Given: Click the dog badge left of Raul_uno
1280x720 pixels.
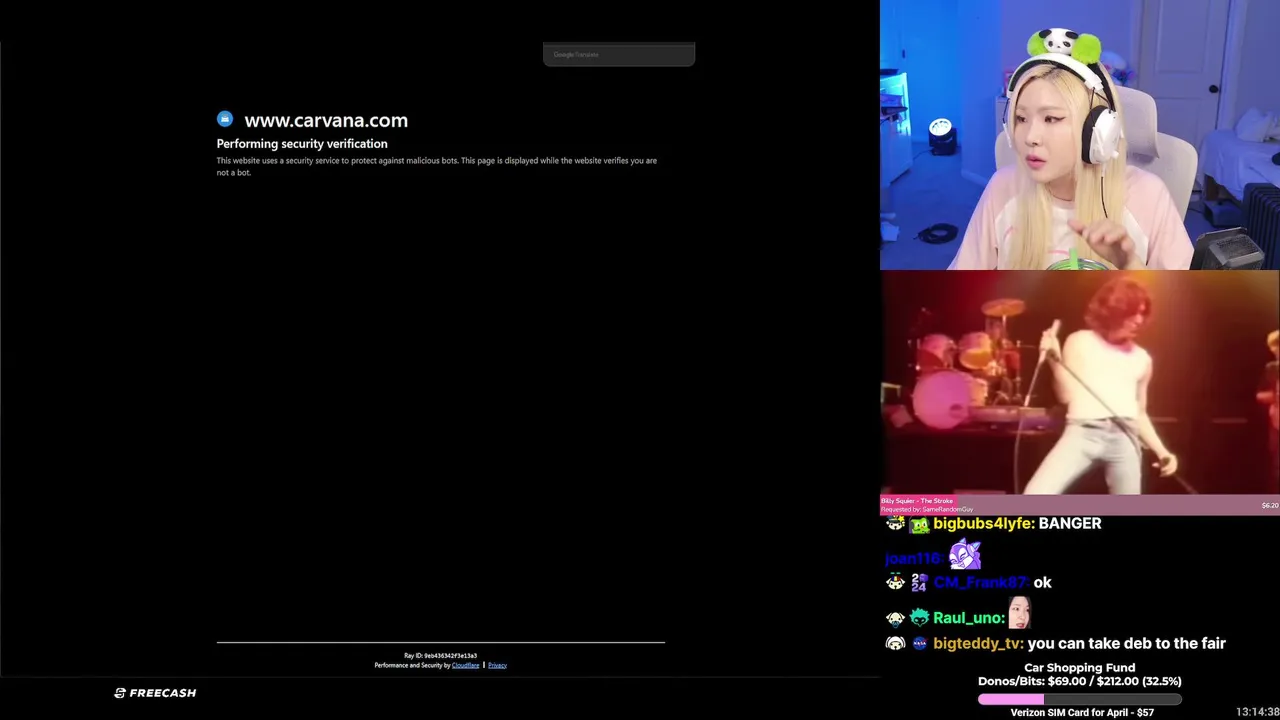Looking at the screenshot, I should point(895,618).
